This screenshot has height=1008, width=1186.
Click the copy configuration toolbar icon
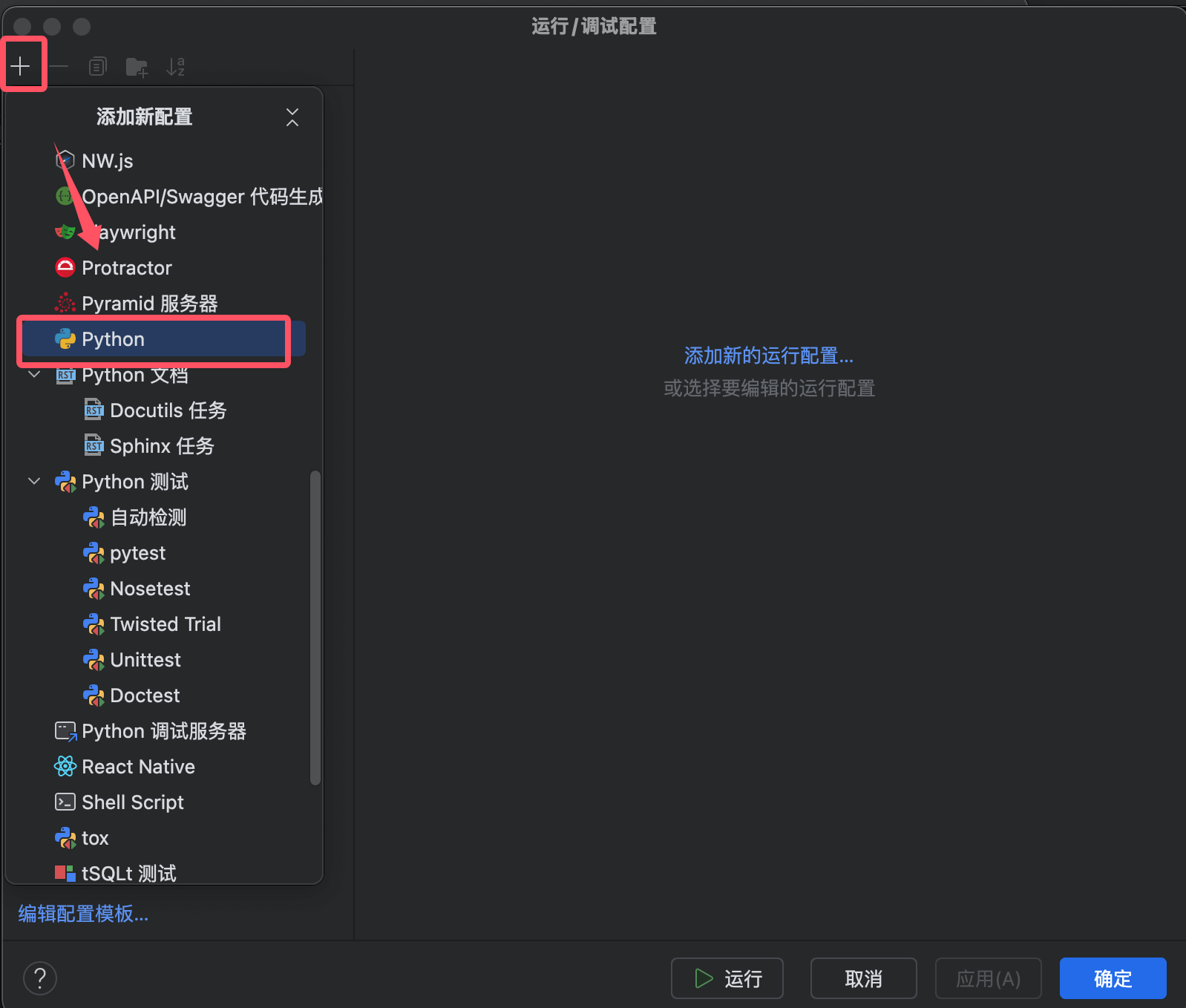point(97,67)
